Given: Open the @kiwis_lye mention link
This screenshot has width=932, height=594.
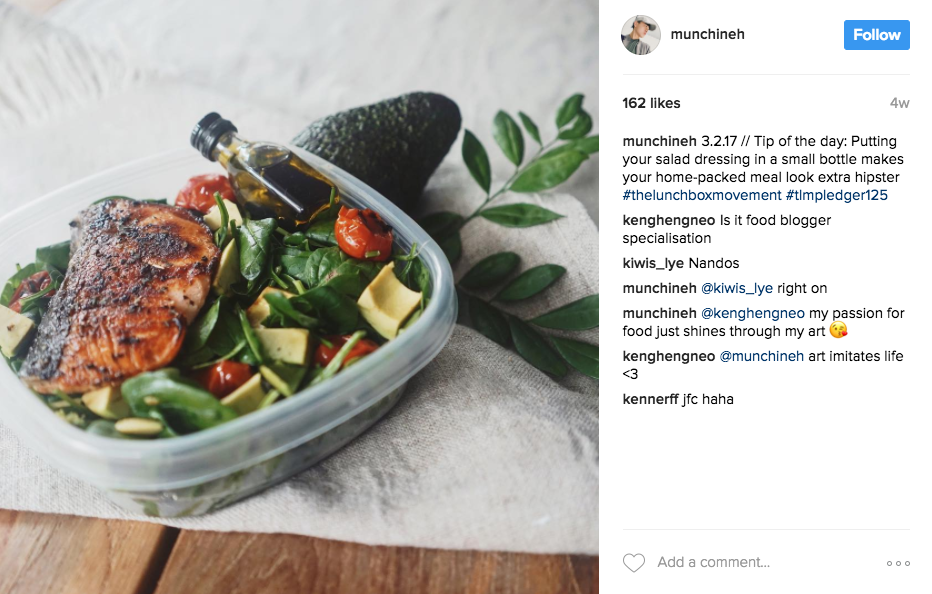Looking at the screenshot, I should pos(737,288).
